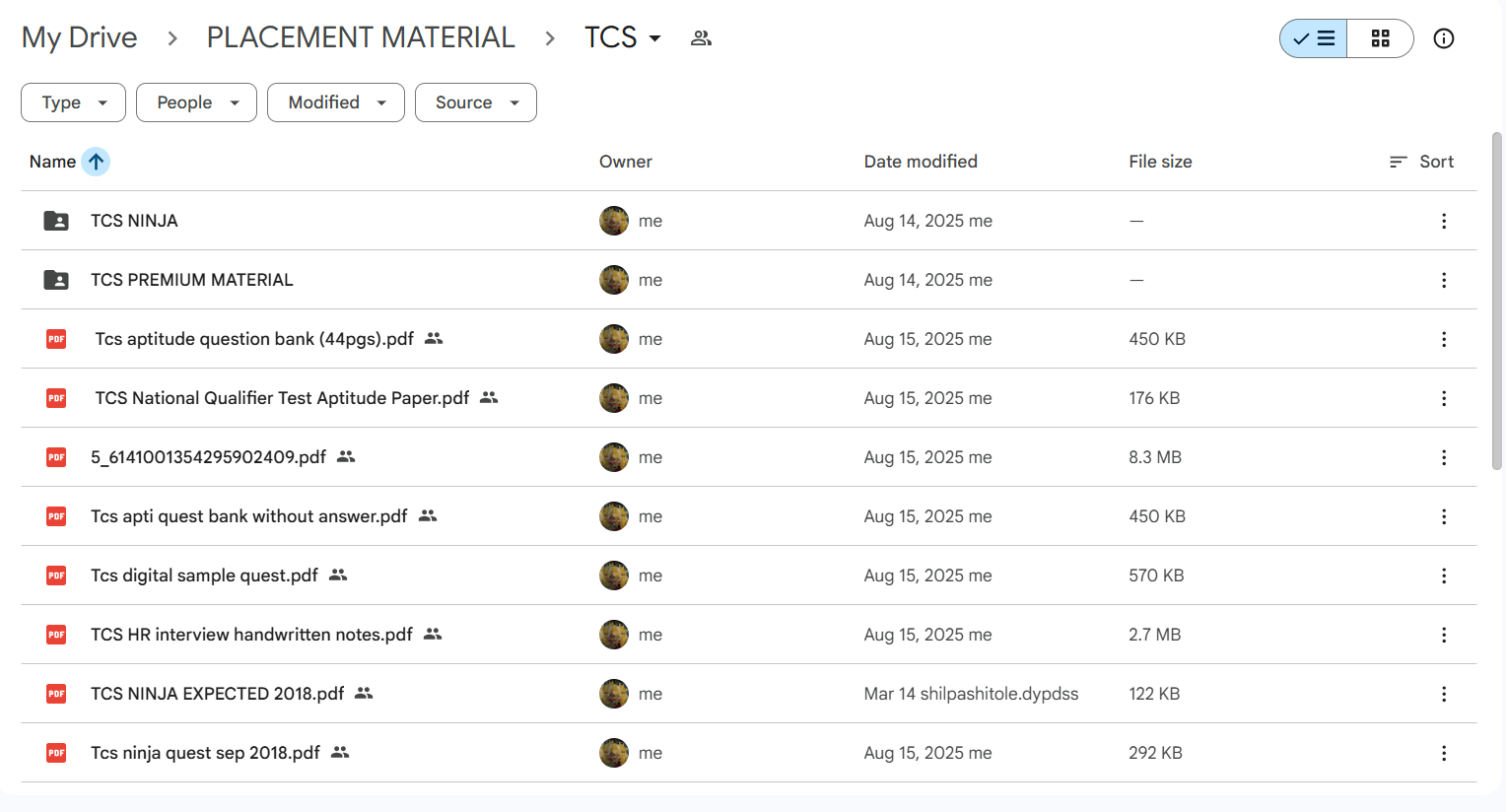
Task: Open more actions for TCS NINJA EXPECTED 2018
Action: [x=1444, y=694]
